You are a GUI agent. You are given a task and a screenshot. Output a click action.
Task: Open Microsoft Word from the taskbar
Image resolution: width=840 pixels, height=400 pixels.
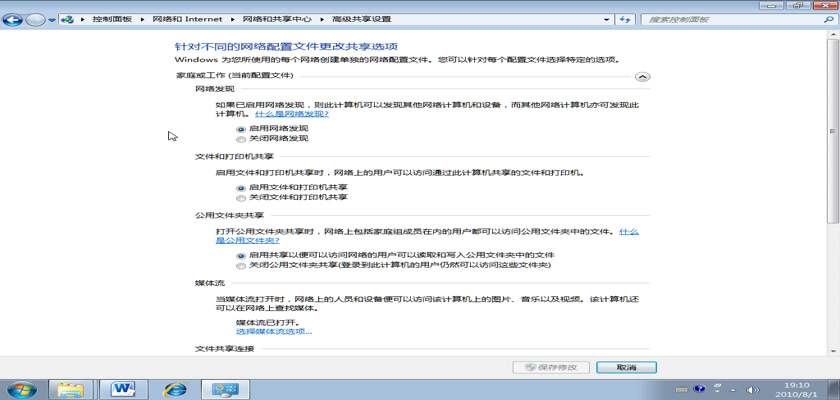click(124, 388)
